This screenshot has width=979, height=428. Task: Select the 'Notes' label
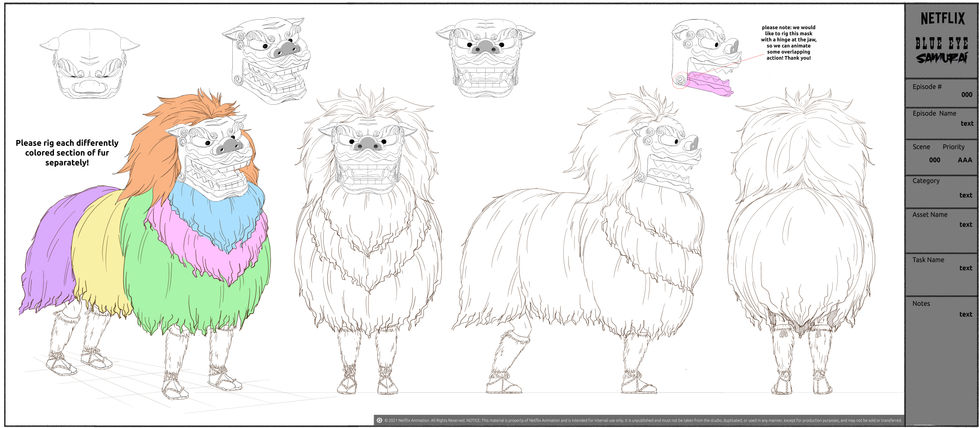point(921,303)
